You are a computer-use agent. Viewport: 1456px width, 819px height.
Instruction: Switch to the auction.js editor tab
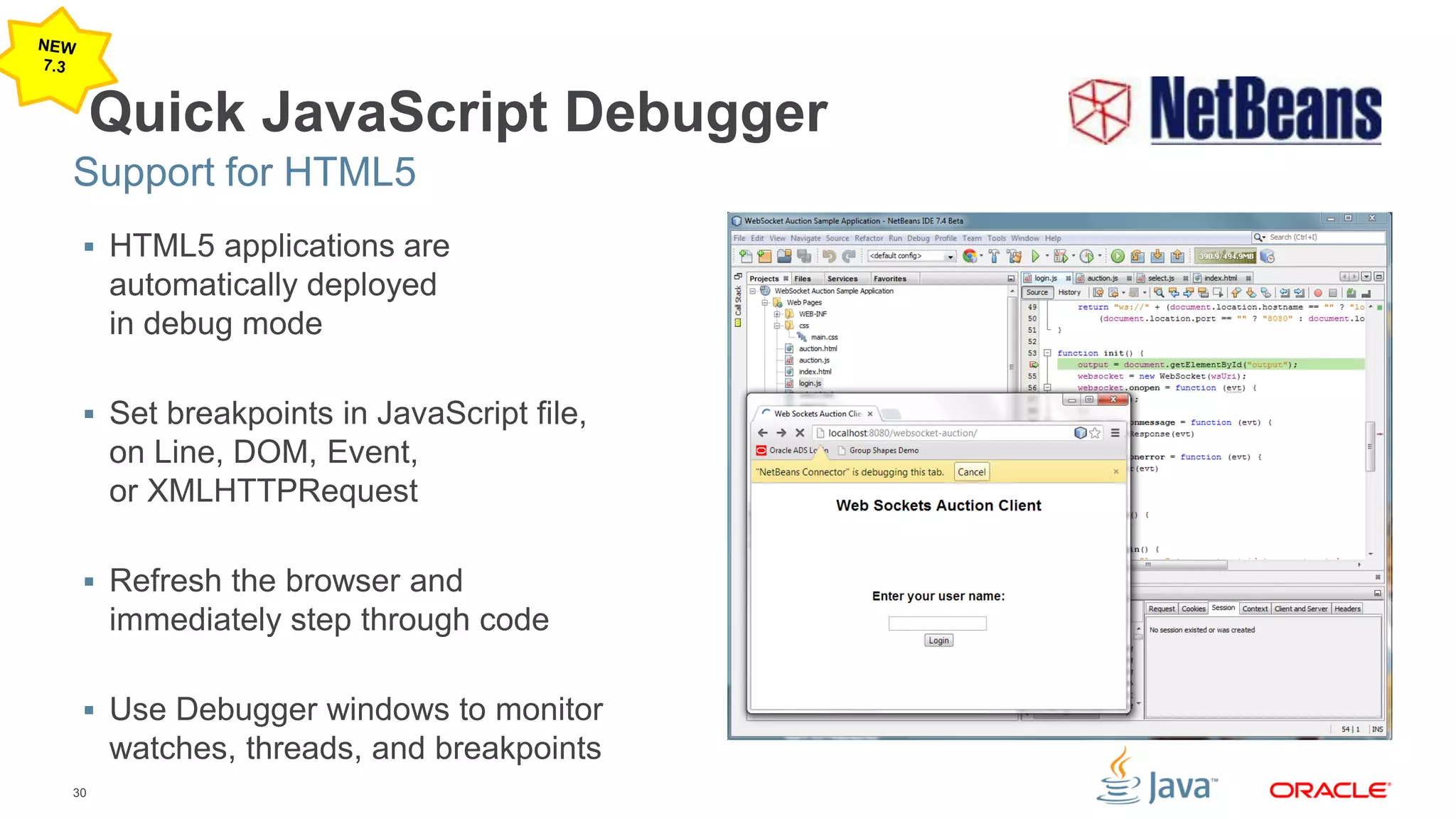(1103, 278)
